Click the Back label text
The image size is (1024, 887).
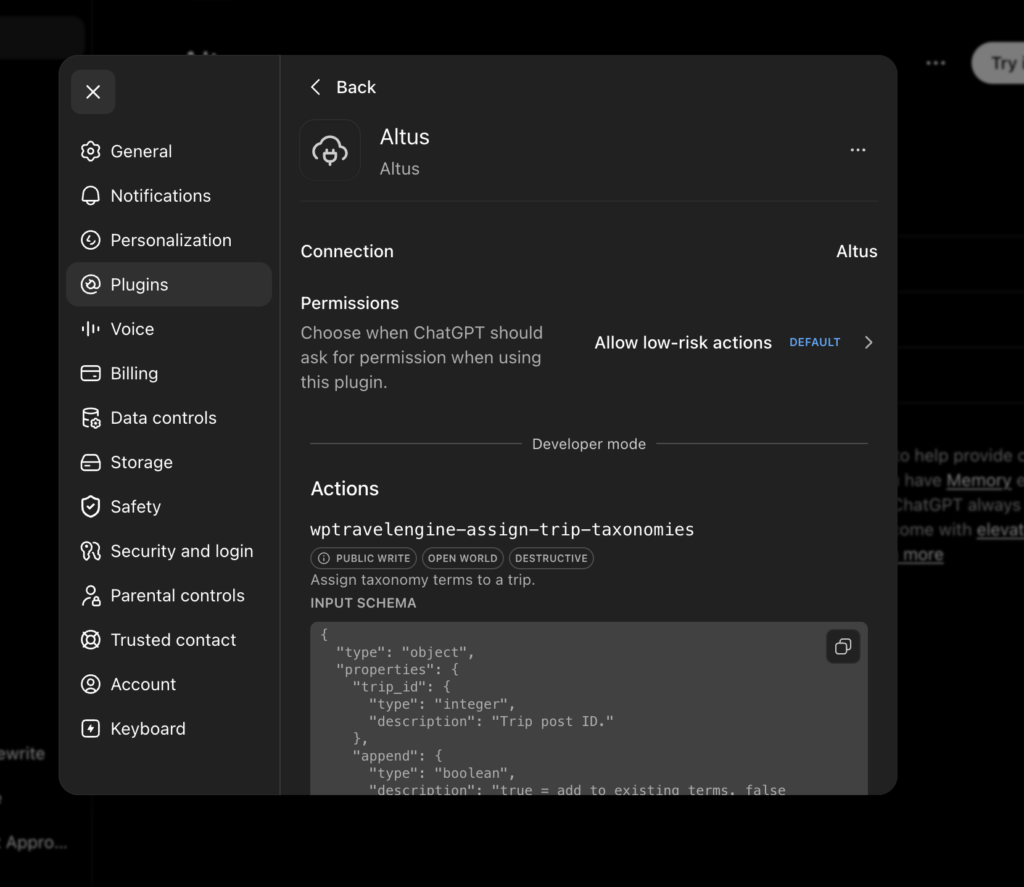pos(356,87)
